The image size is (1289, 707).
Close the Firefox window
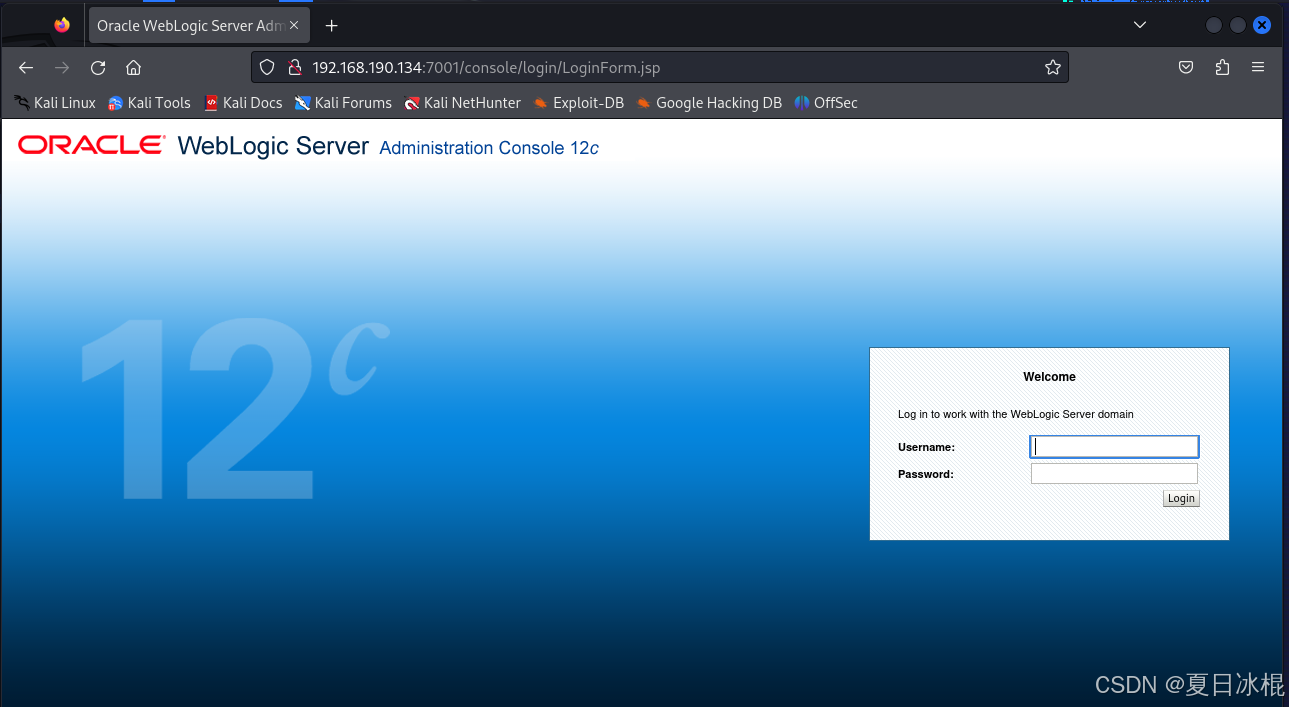1262,26
